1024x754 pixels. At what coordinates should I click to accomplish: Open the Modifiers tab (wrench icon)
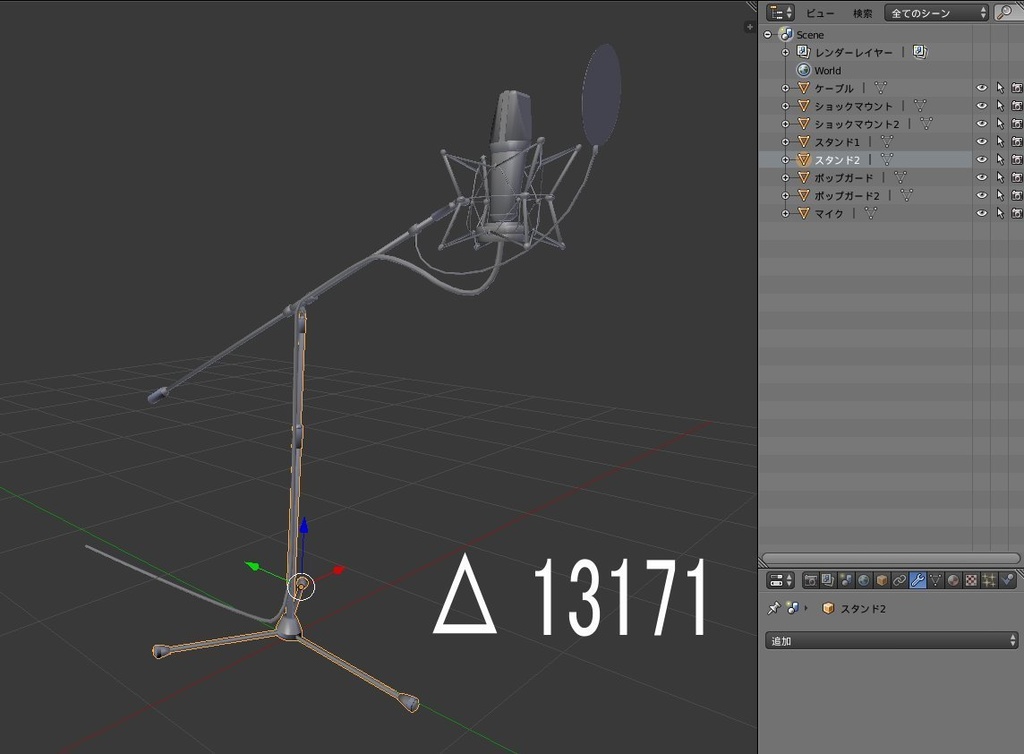[x=917, y=580]
